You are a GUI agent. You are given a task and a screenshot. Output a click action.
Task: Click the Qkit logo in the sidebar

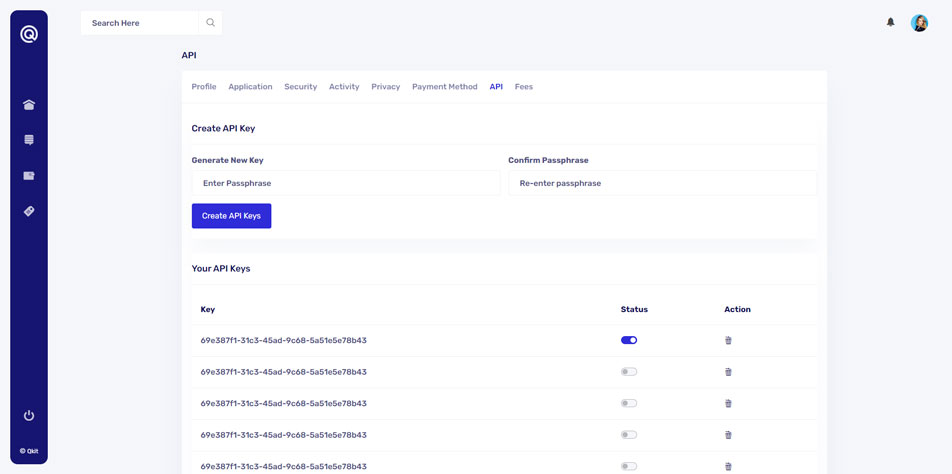[x=29, y=35]
